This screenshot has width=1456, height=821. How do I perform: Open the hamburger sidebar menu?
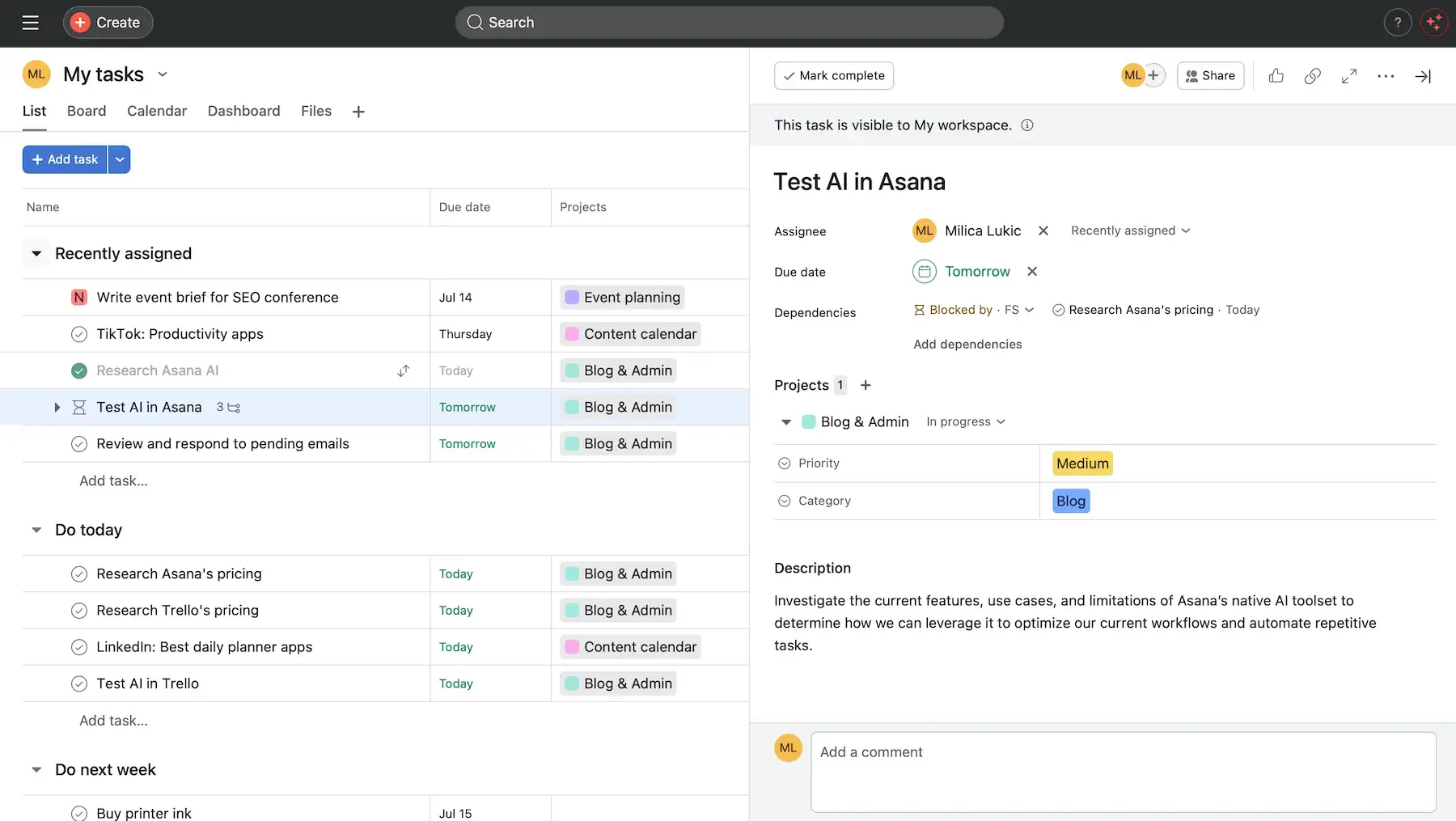(31, 23)
